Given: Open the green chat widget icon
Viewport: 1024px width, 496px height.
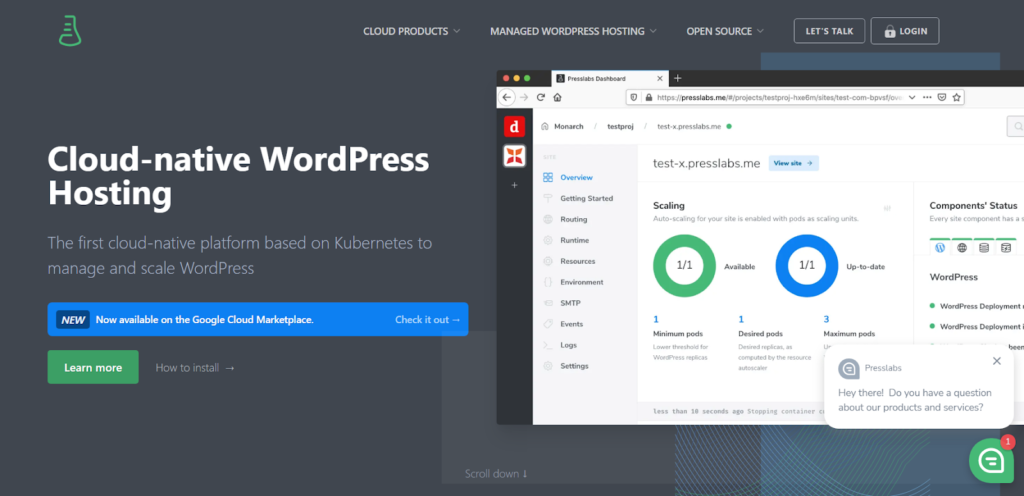Looking at the screenshot, I should pos(991,460).
